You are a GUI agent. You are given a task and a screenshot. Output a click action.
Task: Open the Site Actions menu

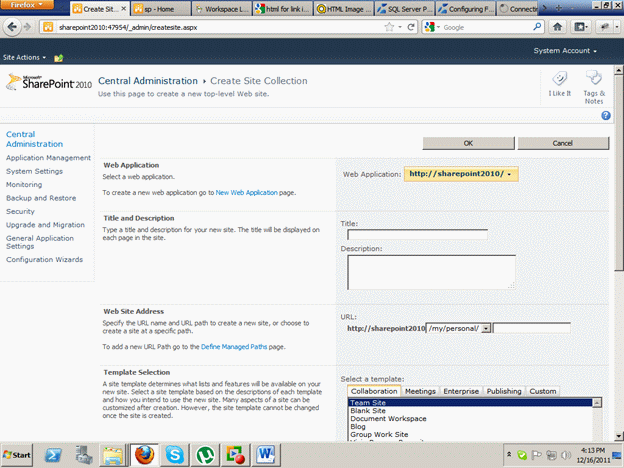point(24,57)
